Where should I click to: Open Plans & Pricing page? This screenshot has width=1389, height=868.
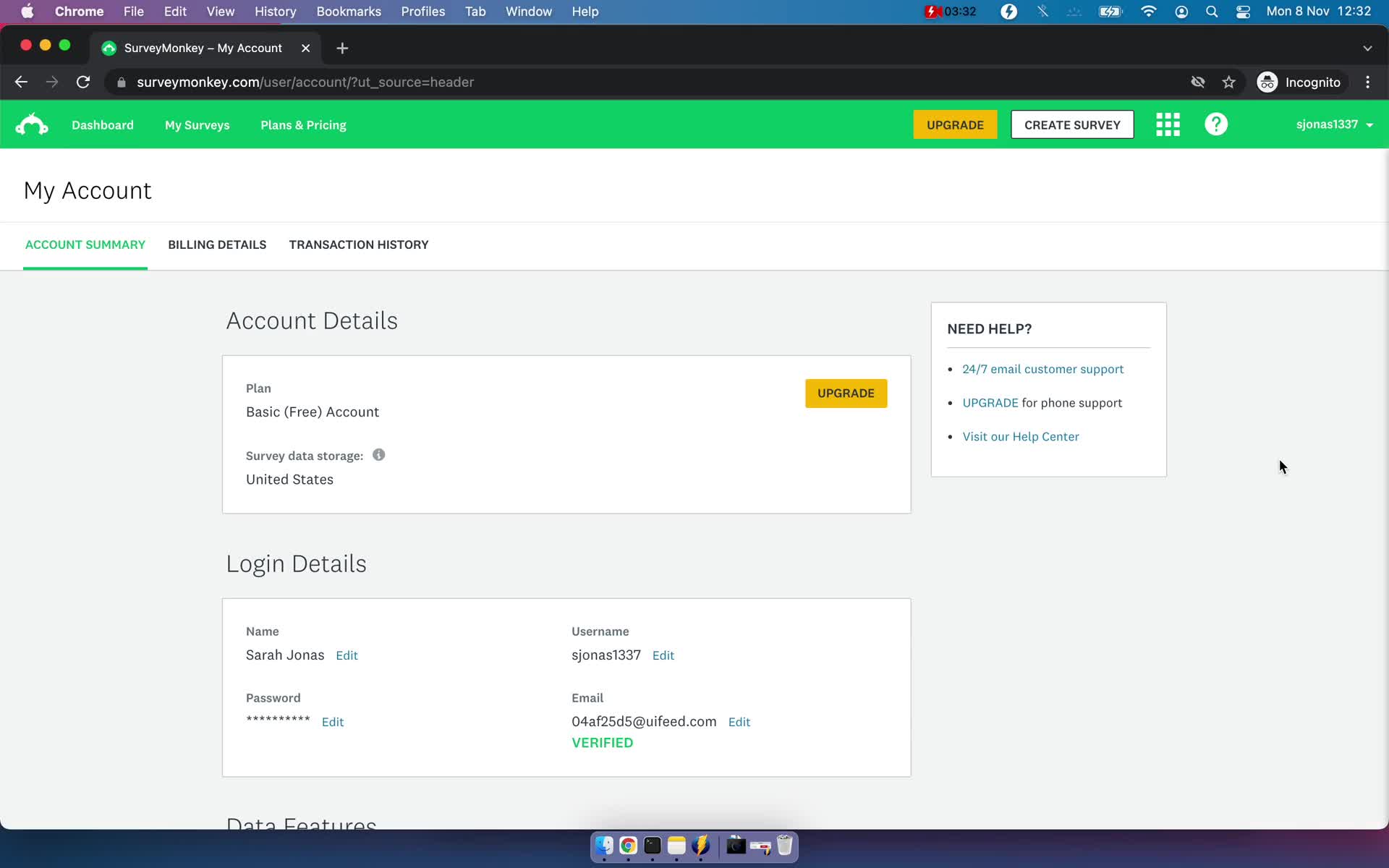click(x=303, y=125)
